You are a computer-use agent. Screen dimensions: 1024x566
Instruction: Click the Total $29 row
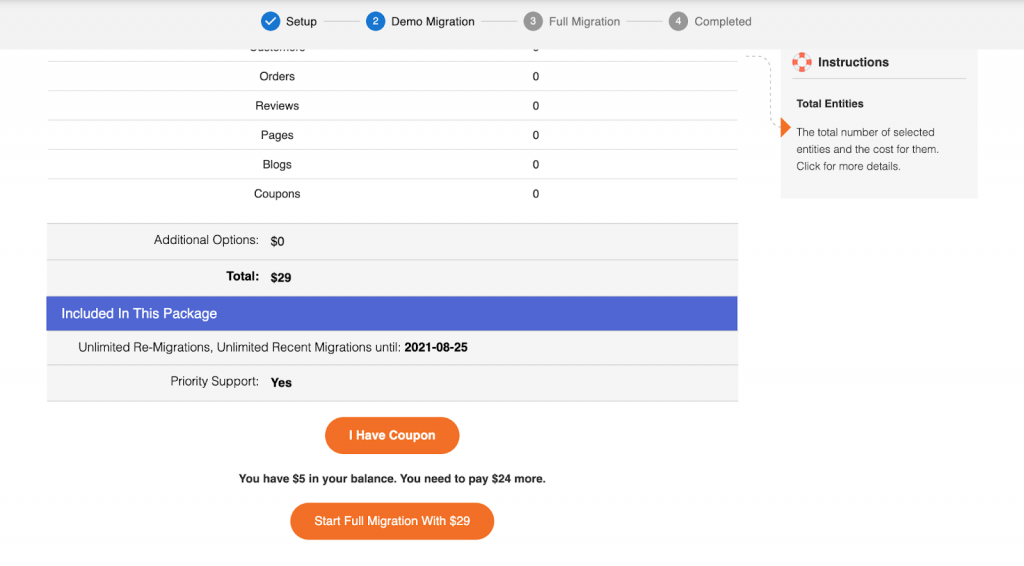tap(392, 277)
